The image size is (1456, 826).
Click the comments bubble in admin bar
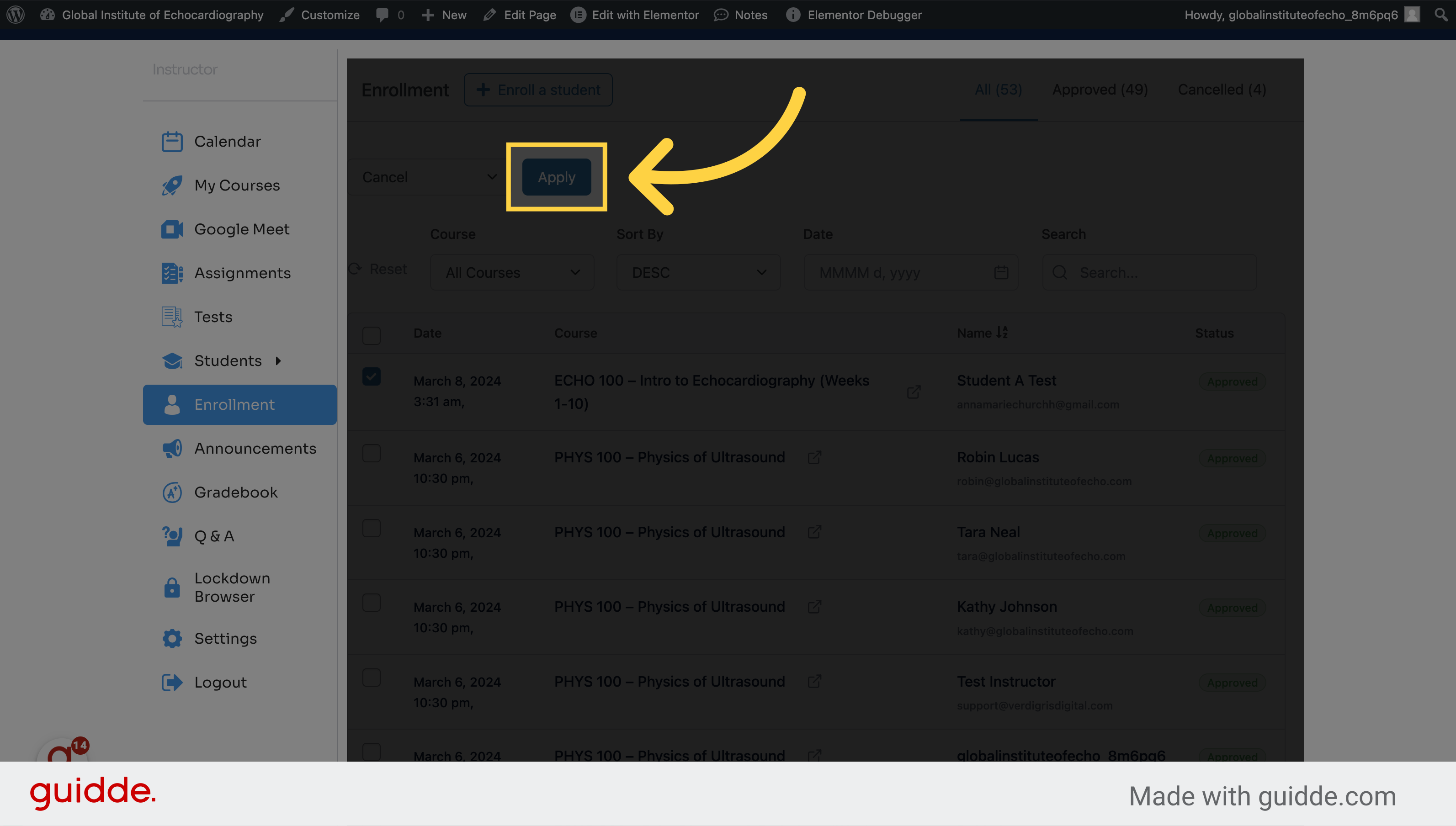click(x=383, y=15)
